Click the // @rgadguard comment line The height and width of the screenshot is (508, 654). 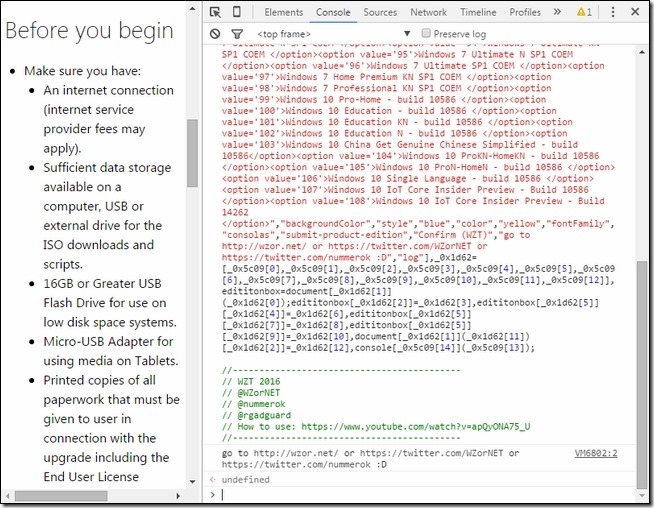click(x=257, y=415)
